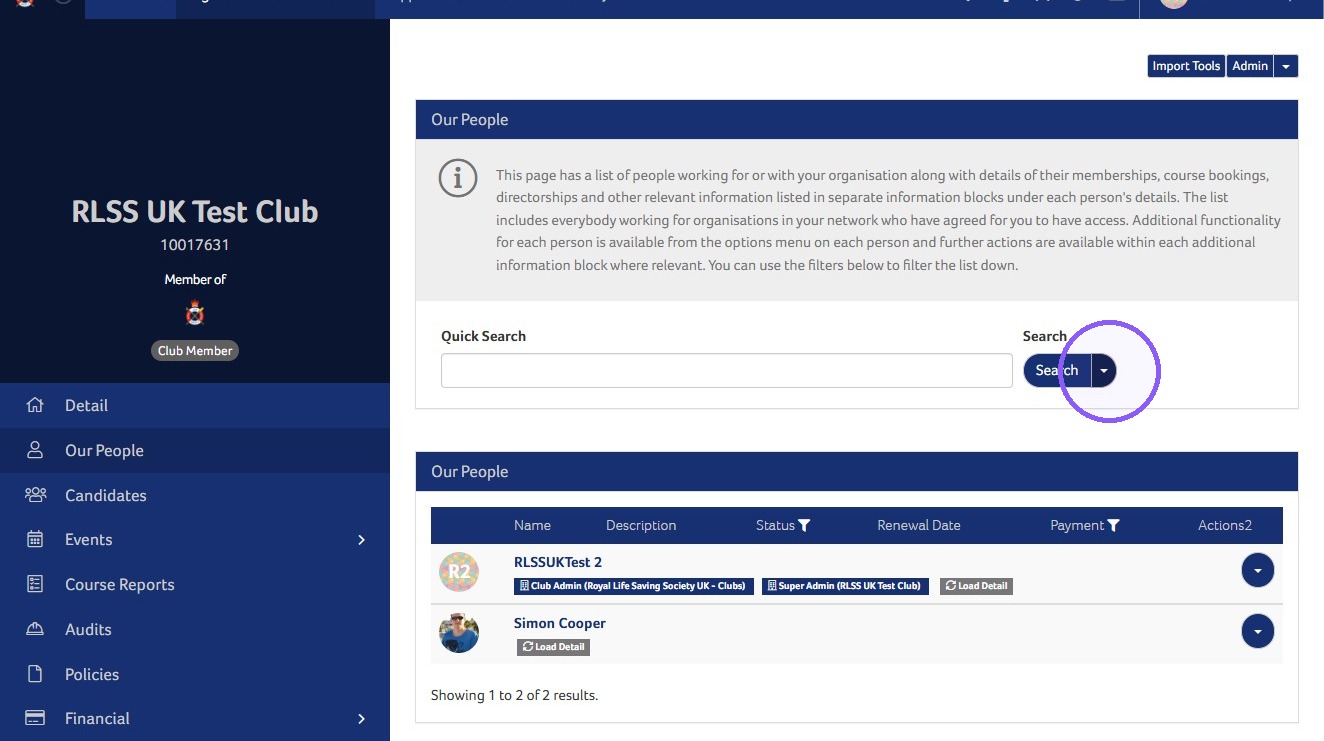The image size is (1324, 741).
Task: Open actions dropdown for RLSSUKTest 2
Action: 1257,570
